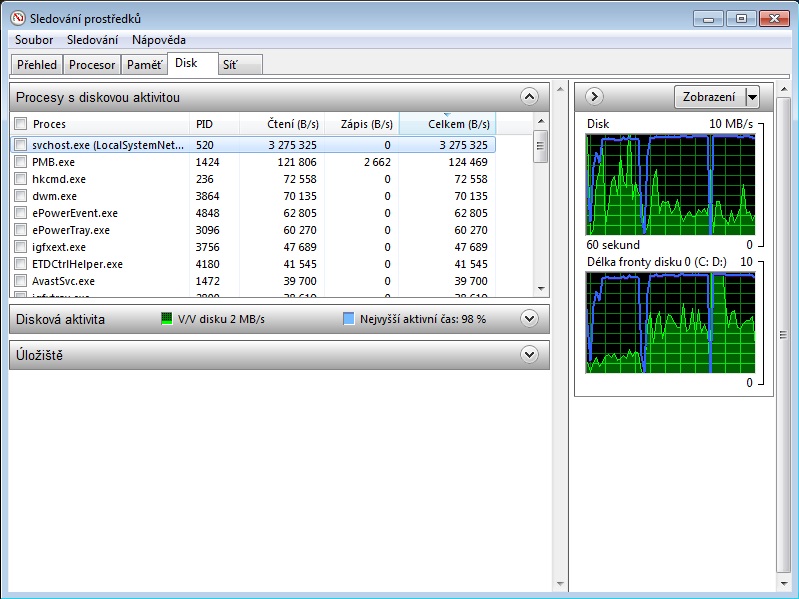Select the svchost.exe (LocalSystemNet...) row
This screenshot has height=599, width=799.
tap(253, 145)
